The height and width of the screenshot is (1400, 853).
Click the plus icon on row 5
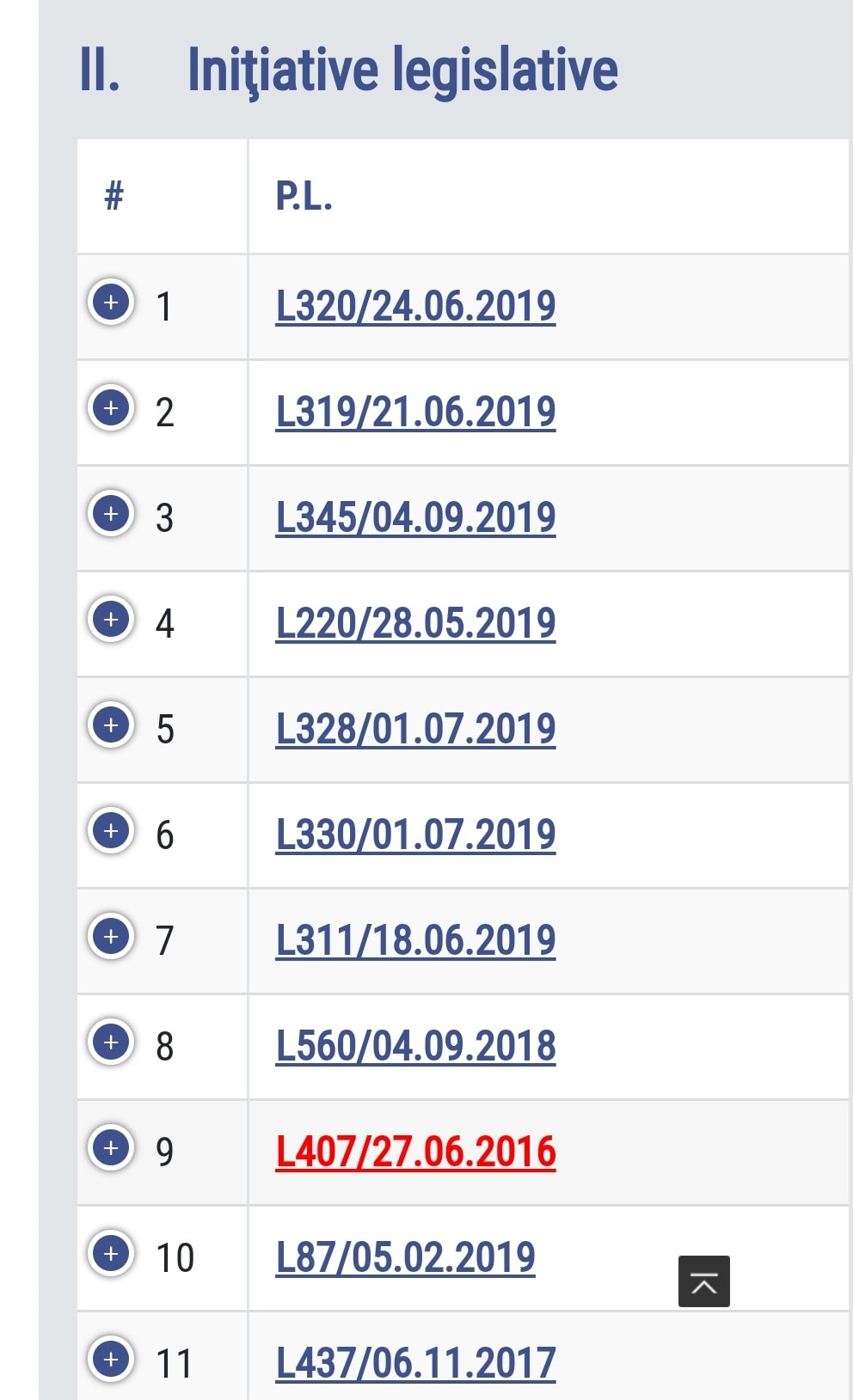(x=111, y=725)
